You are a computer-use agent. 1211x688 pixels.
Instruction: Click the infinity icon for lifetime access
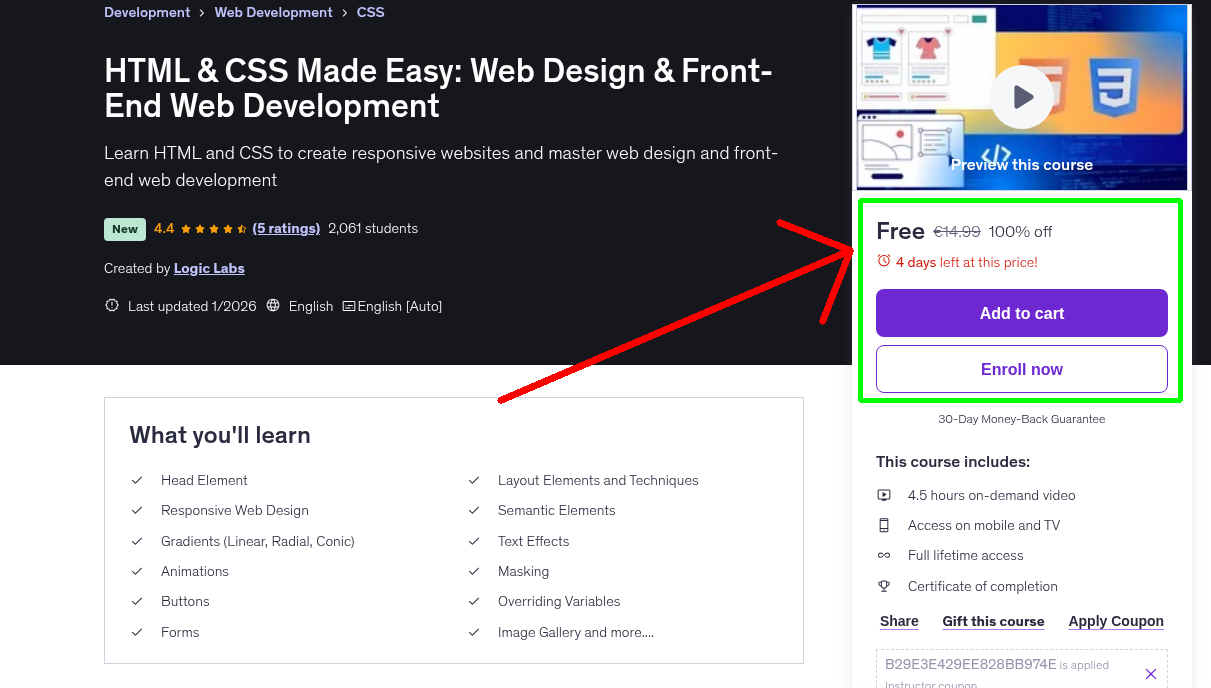[x=884, y=555]
